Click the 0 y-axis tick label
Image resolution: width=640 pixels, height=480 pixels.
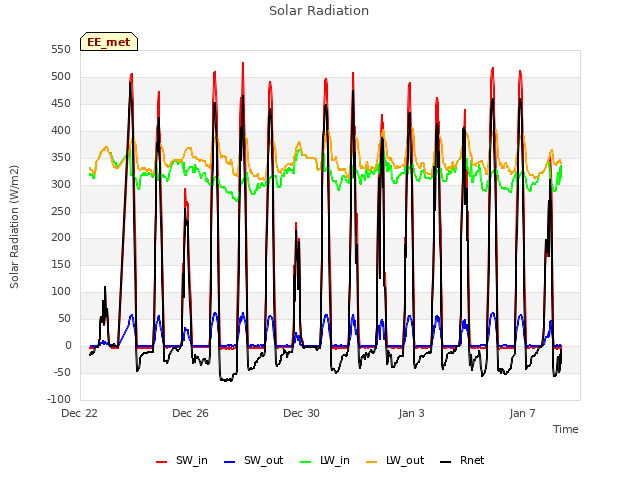(x=68, y=346)
